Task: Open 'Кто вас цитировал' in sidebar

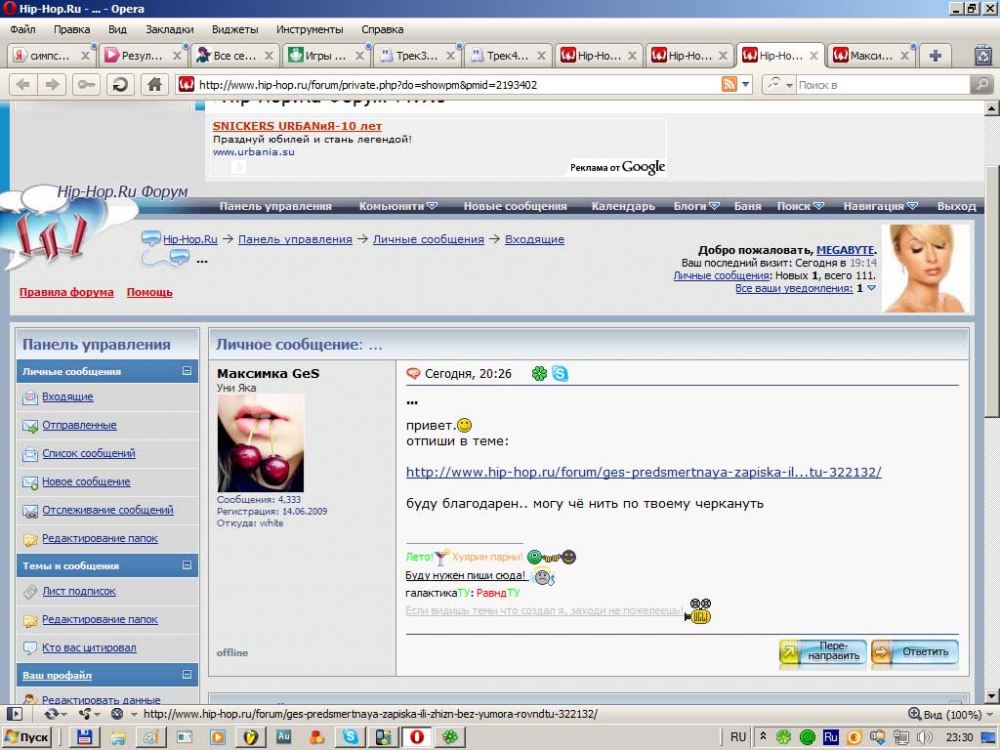Action: pos(89,647)
